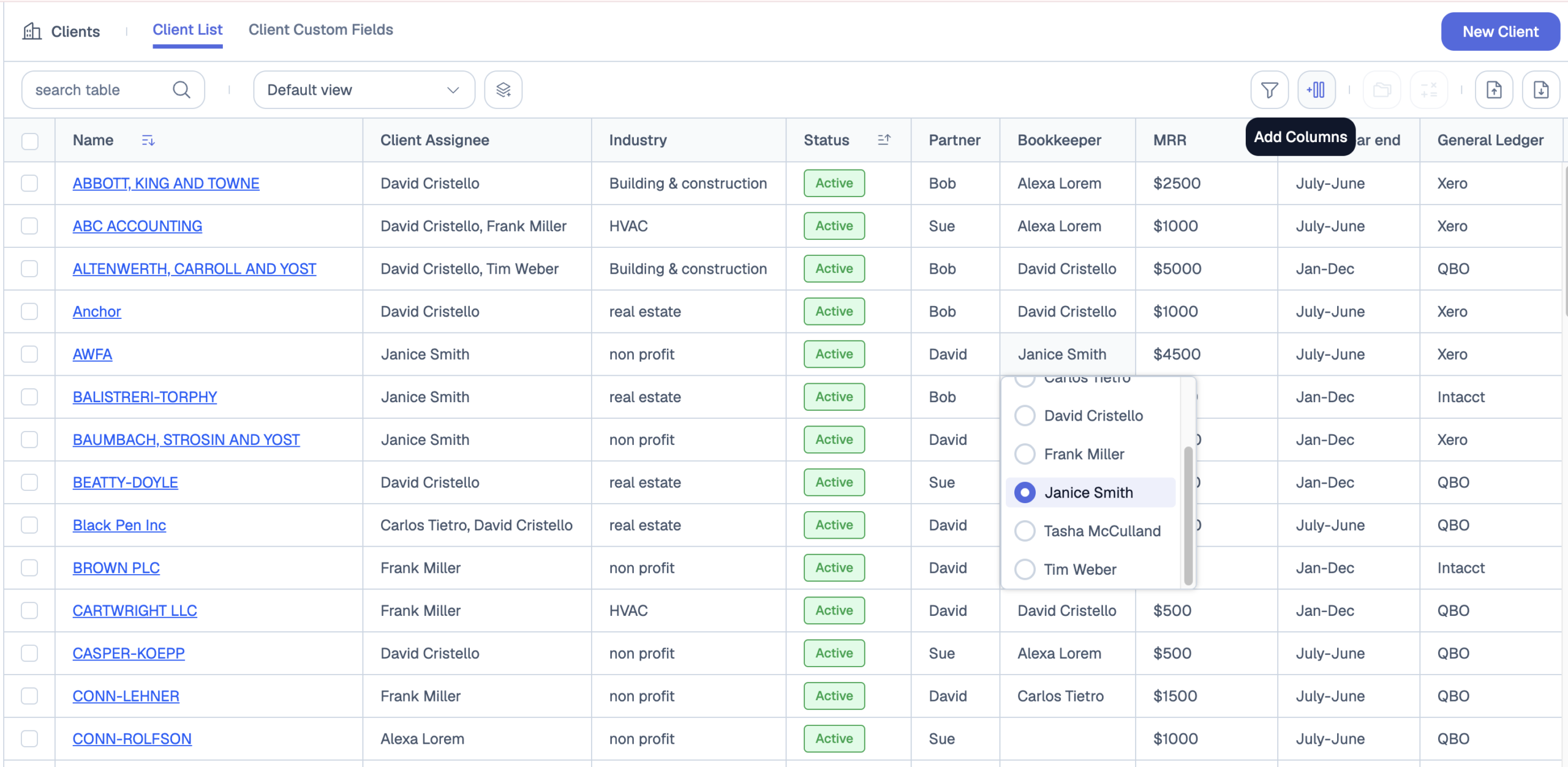Viewport: 1568px width, 767px height.
Task: Open ALTENWERTH, CARROLL AND YOST link
Action: point(194,269)
